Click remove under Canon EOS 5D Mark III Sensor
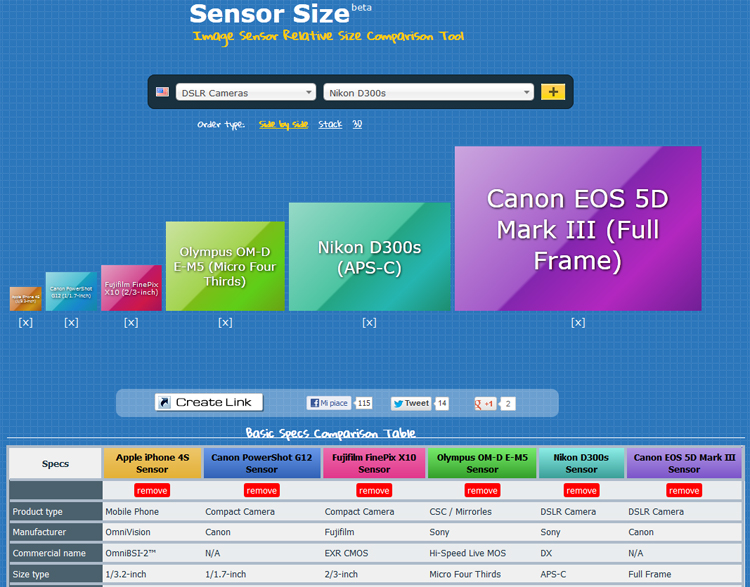This screenshot has width=750, height=587. point(684,490)
